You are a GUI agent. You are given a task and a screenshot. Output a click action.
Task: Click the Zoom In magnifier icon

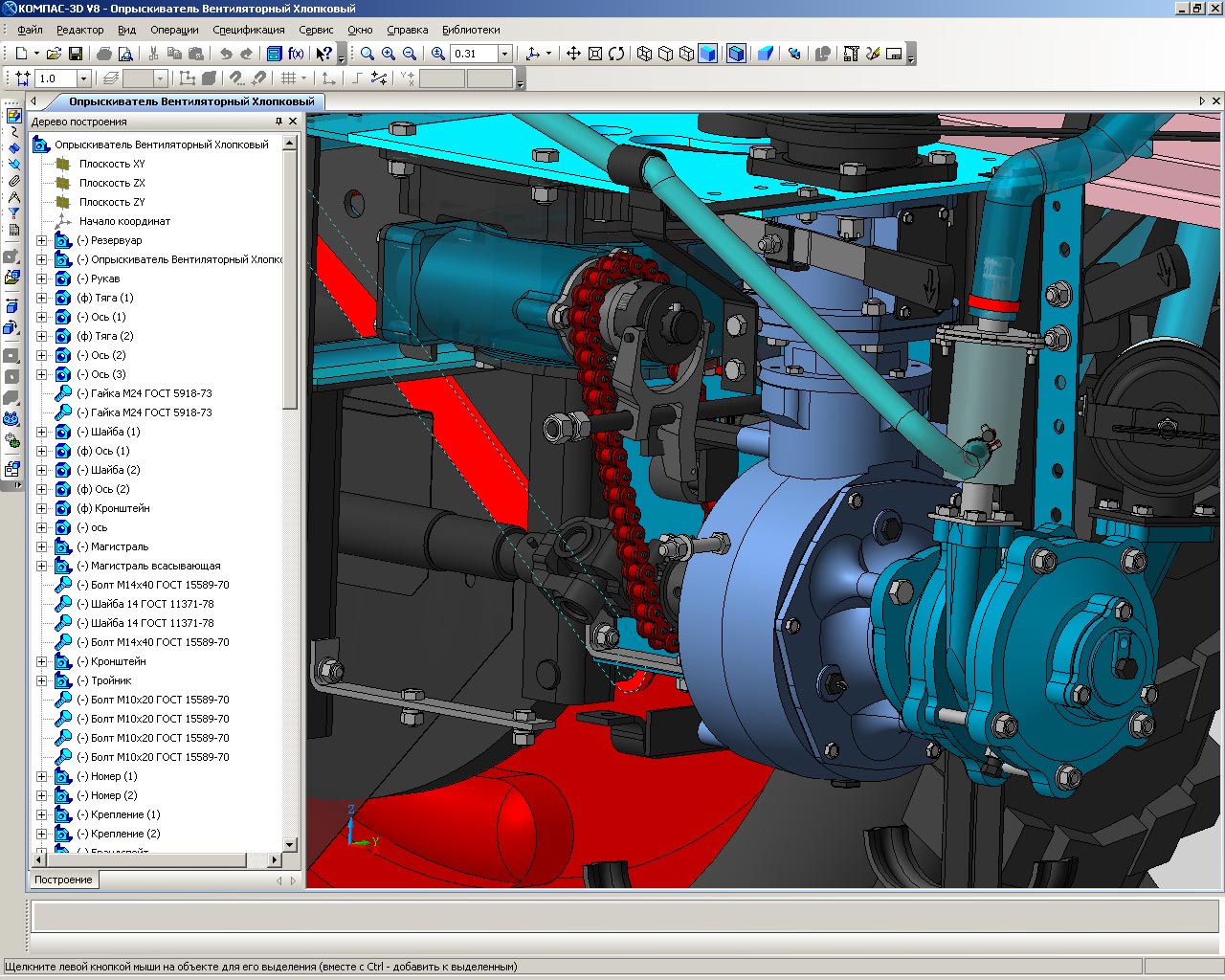point(389,54)
